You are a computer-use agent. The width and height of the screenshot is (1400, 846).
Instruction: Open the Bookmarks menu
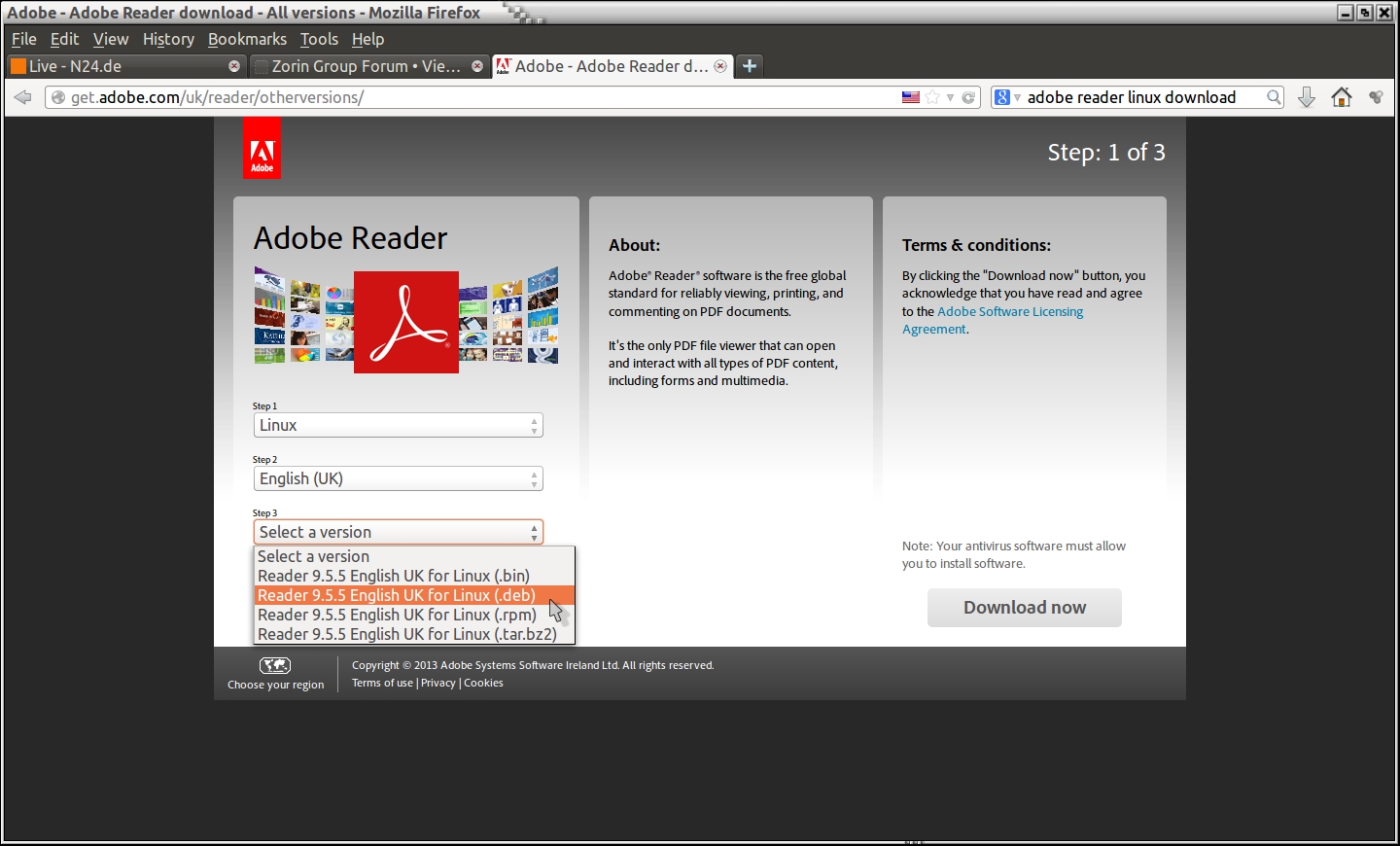pos(247,39)
